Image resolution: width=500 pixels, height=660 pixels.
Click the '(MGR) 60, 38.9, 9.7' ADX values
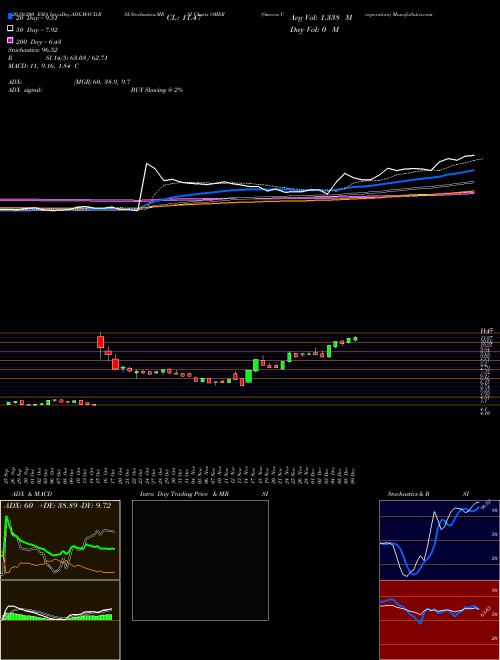(x=102, y=82)
